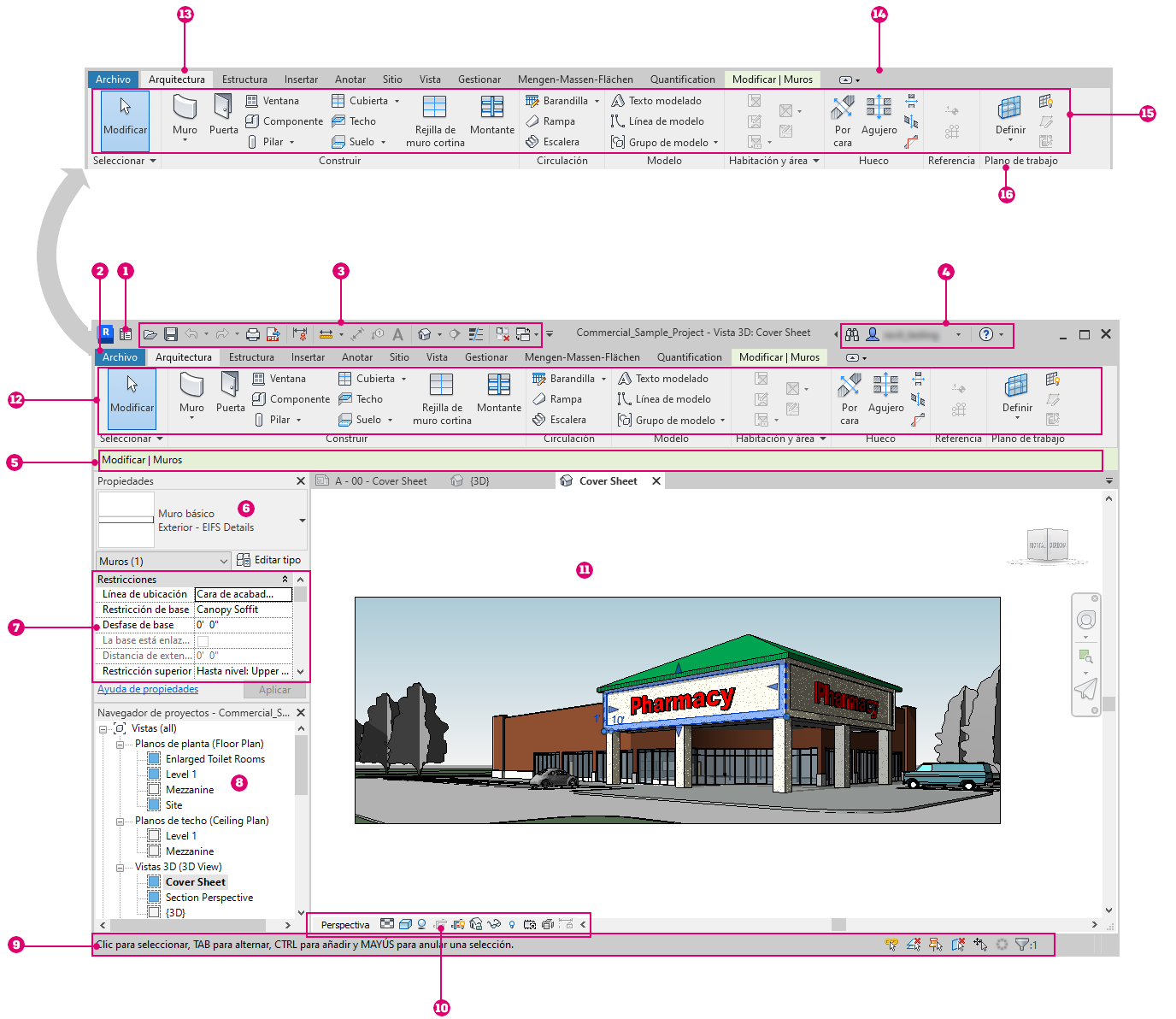This screenshot has height=1019, width=1176.
Task: Click the Detail Level icon beside Perspectiva
Action: 387,924
